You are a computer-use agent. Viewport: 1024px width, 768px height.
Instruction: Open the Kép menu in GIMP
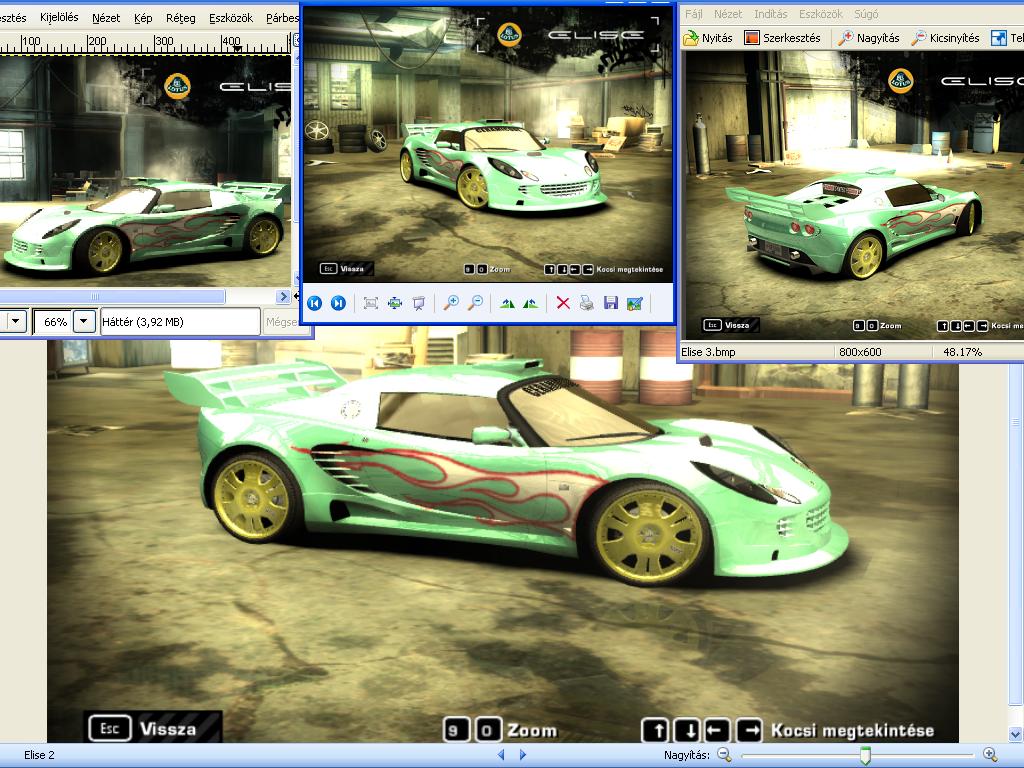(143, 18)
